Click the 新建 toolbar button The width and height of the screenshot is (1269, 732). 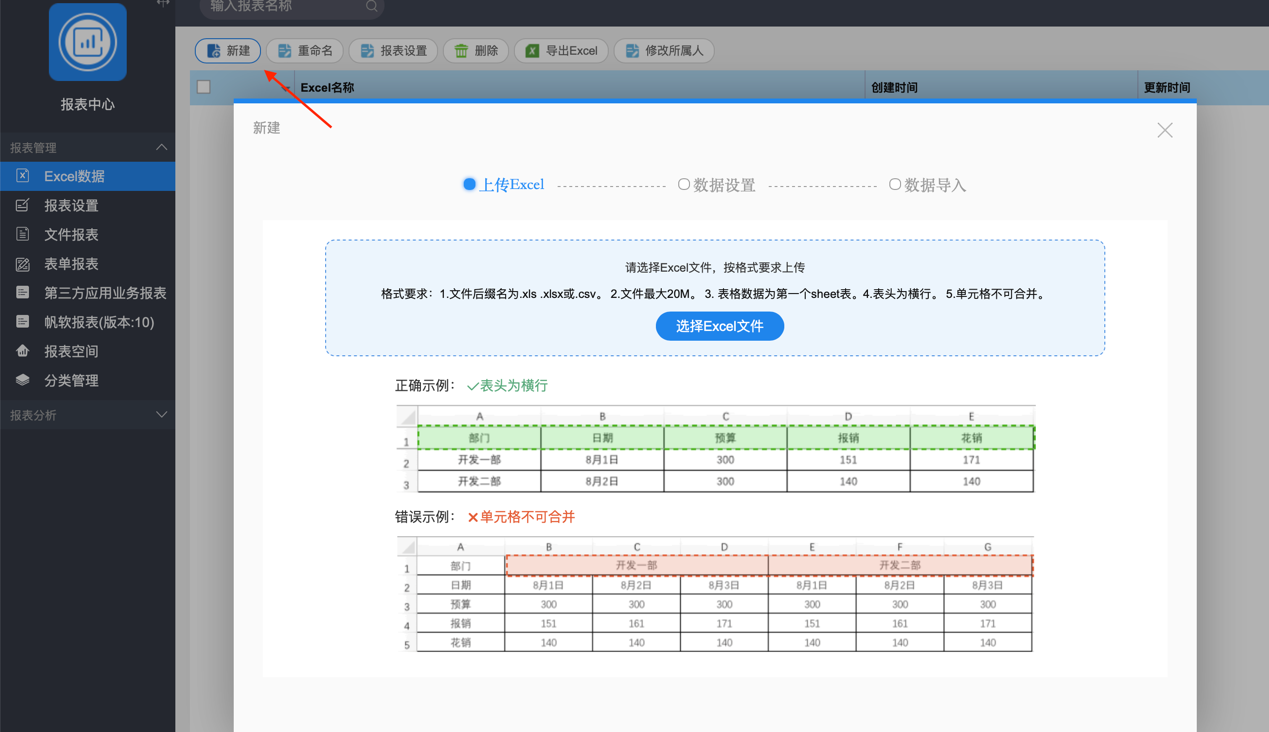click(228, 51)
